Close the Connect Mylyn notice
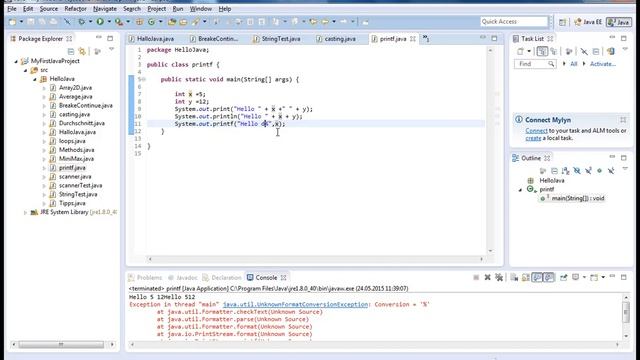This screenshot has height=360, width=640. click(623, 120)
